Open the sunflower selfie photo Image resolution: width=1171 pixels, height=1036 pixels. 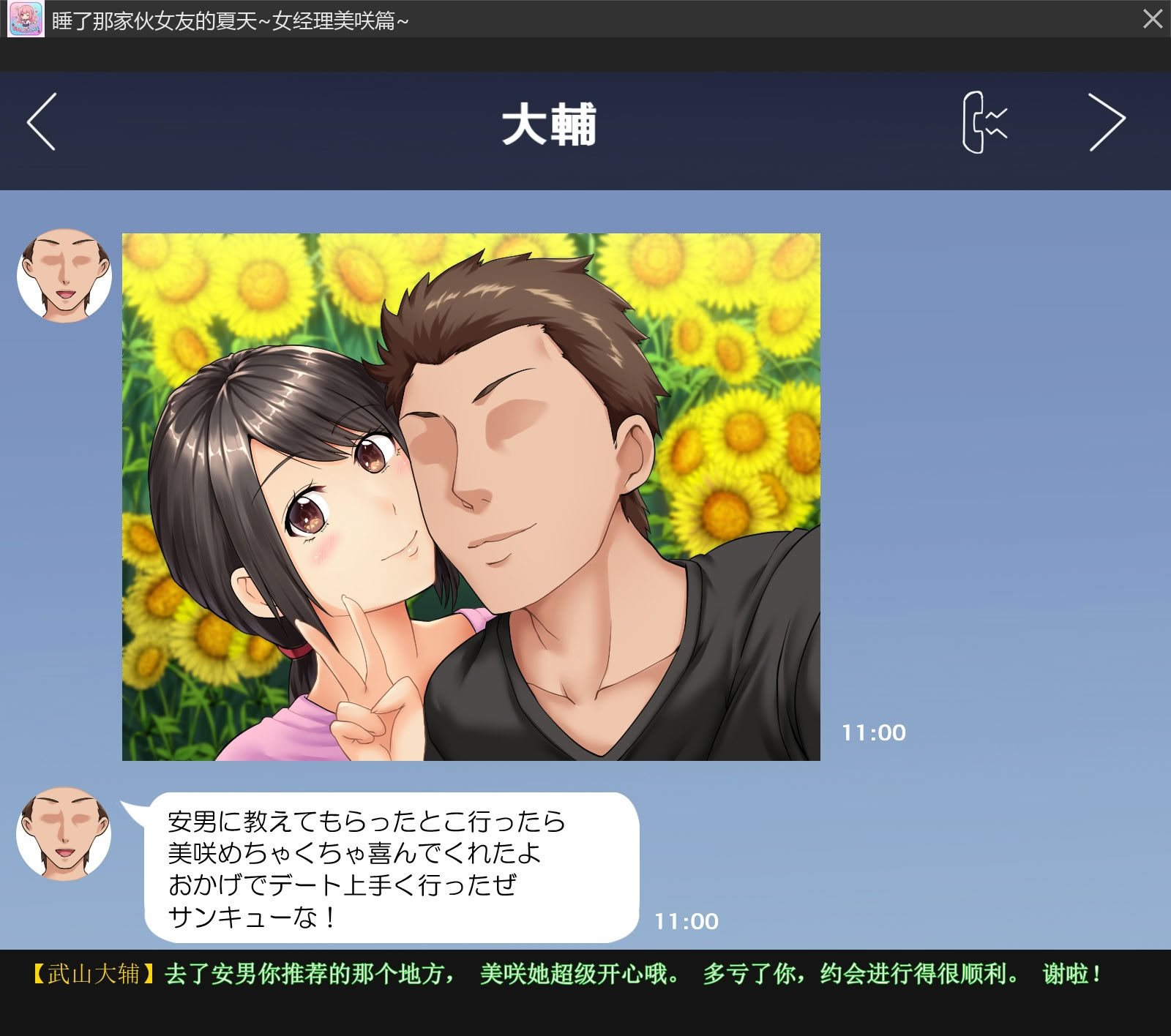[471, 497]
